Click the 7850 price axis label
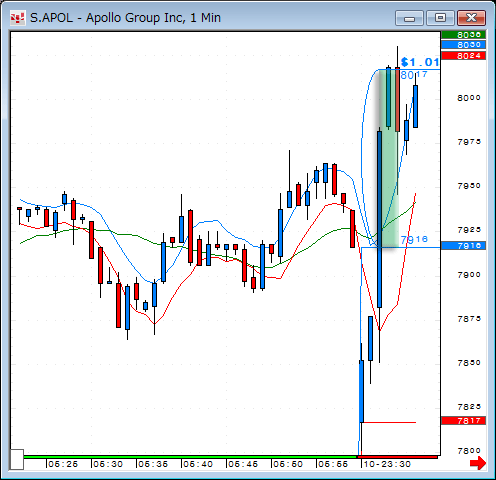Image resolution: width=496 pixels, height=480 pixels. coord(469,363)
